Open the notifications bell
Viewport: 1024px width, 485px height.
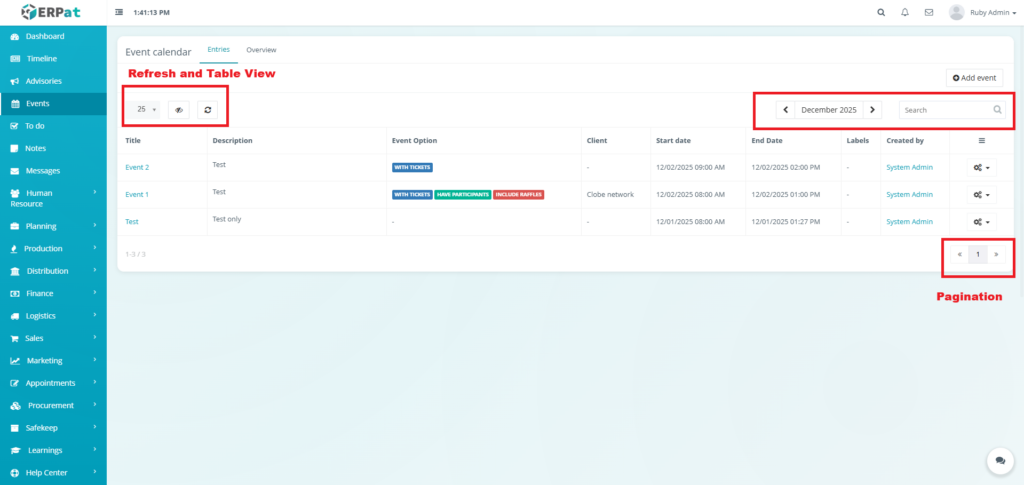[905, 13]
